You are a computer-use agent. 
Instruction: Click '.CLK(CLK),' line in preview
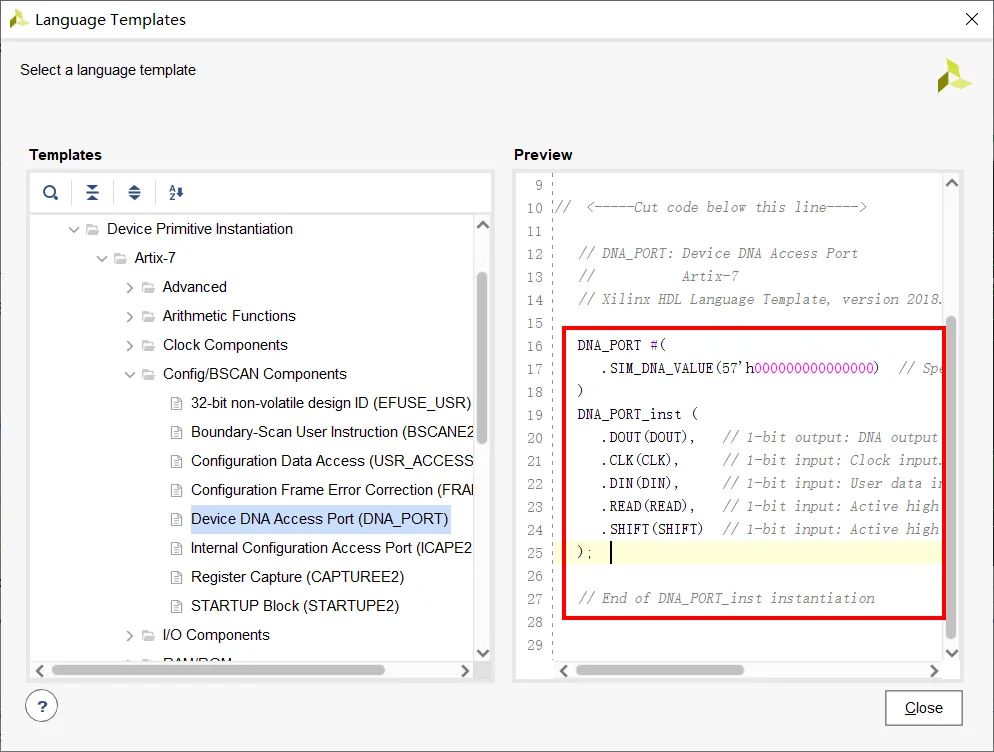point(639,460)
